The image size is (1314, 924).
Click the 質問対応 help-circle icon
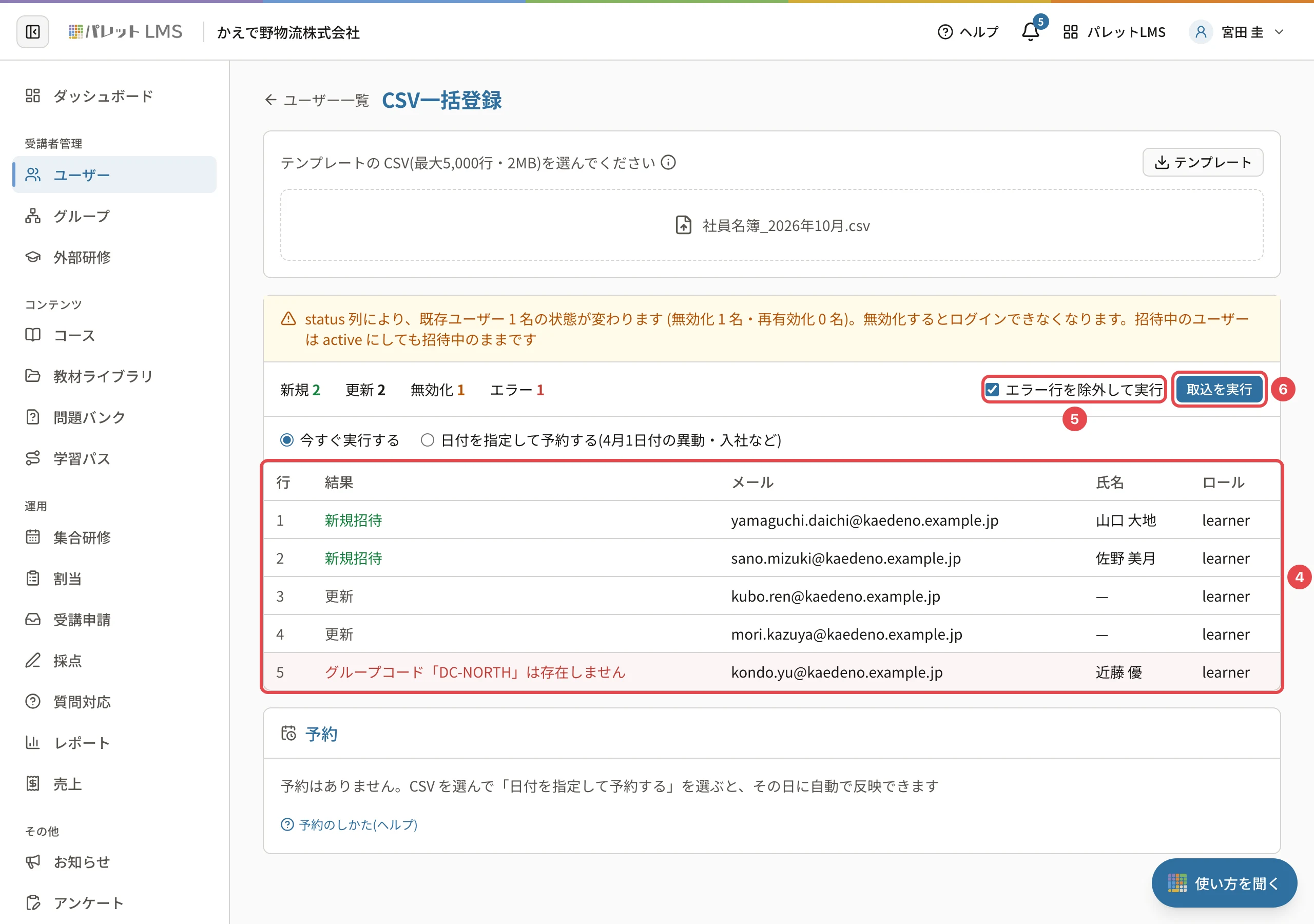[x=33, y=701]
